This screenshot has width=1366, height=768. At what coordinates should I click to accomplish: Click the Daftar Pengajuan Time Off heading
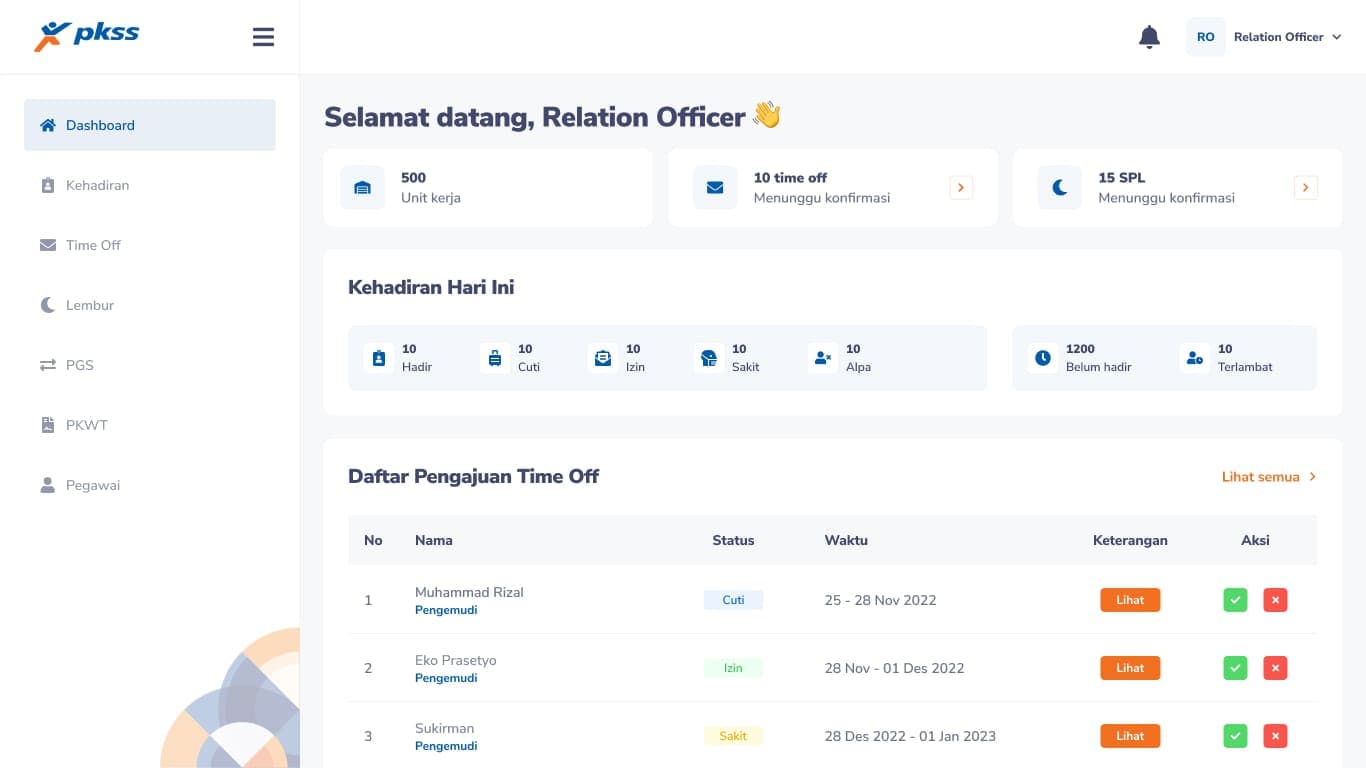coord(473,477)
